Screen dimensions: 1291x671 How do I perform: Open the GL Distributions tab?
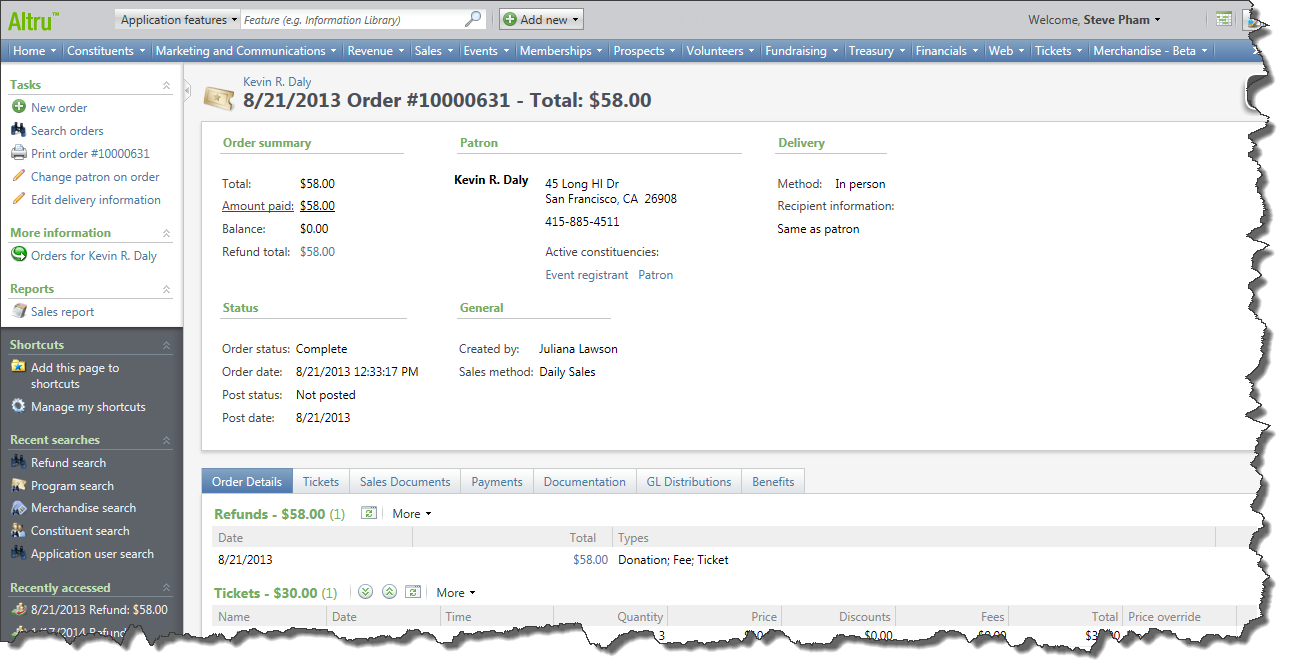click(688, 481)
